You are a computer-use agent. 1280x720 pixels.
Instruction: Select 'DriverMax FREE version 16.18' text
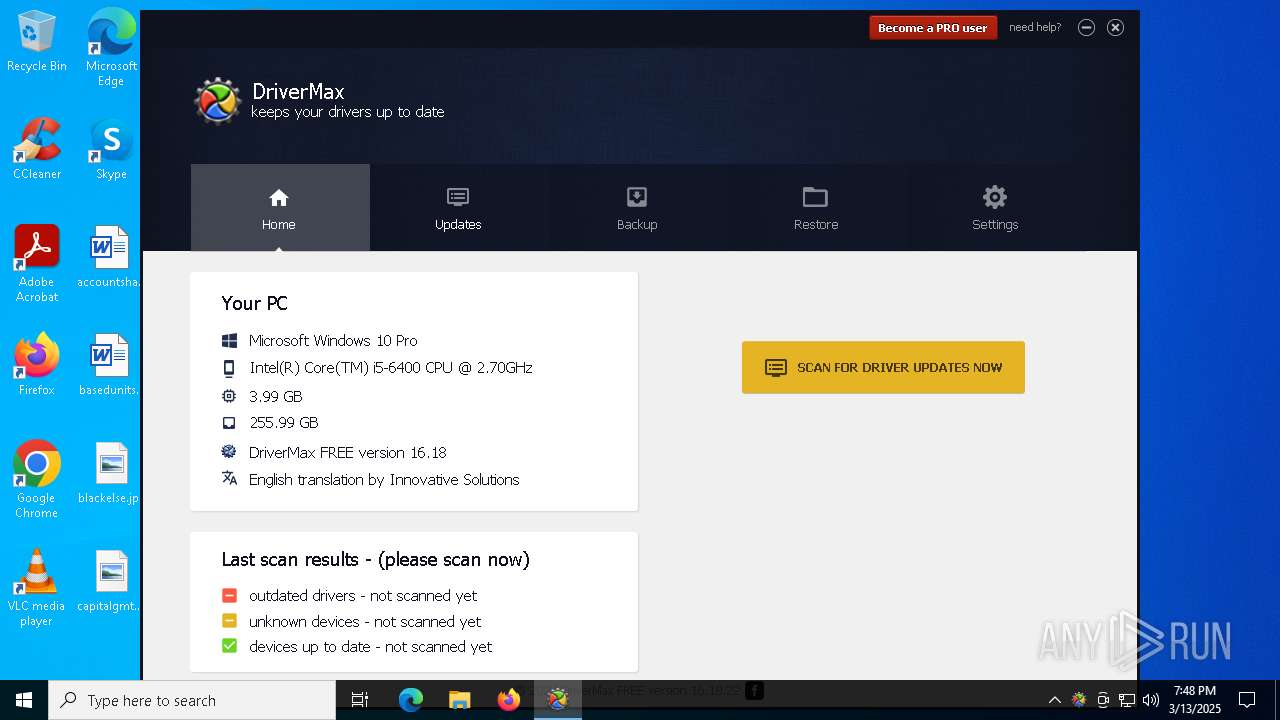[348, 452]
